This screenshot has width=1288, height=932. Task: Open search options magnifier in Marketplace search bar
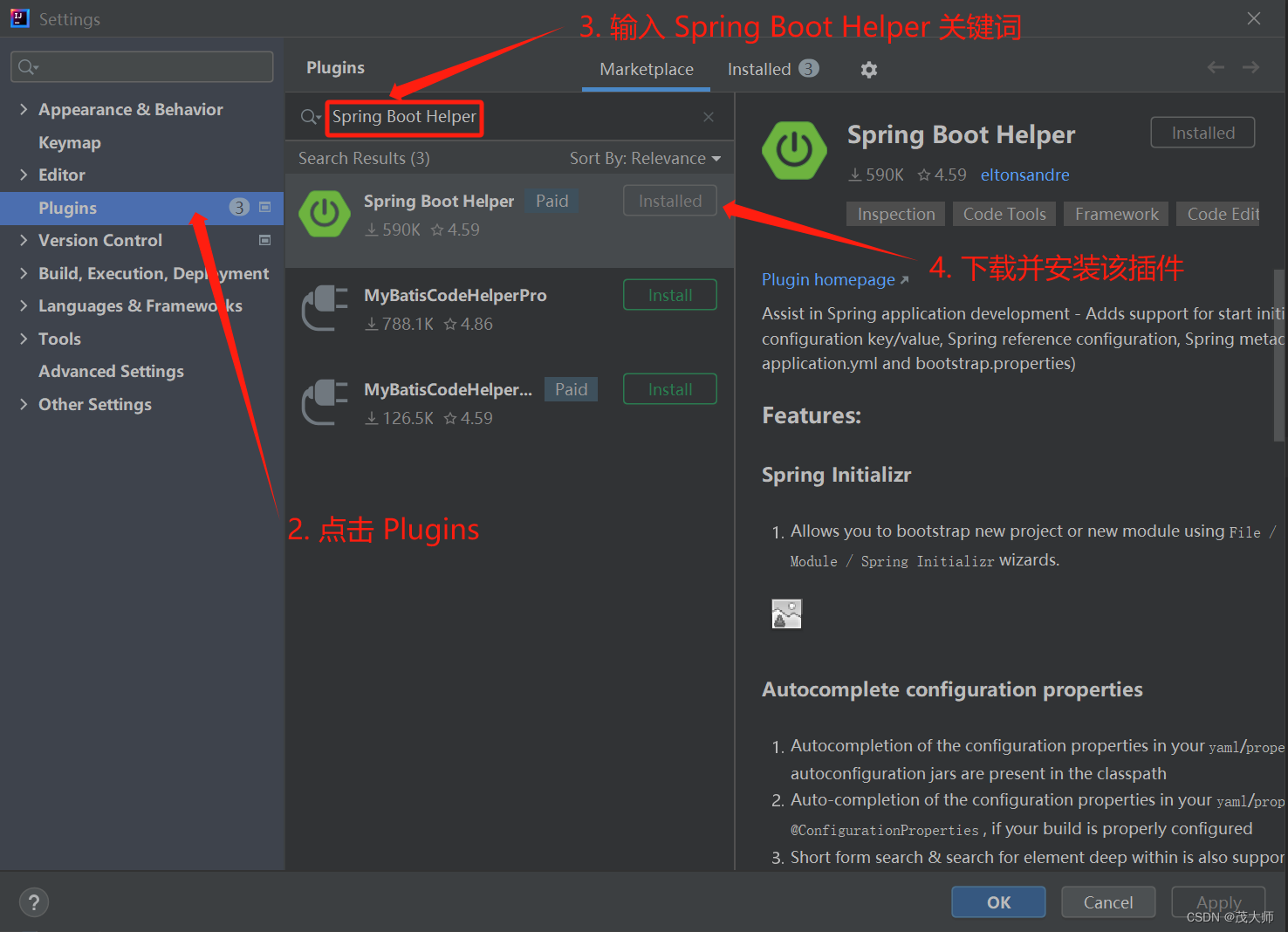coord(310,116)
